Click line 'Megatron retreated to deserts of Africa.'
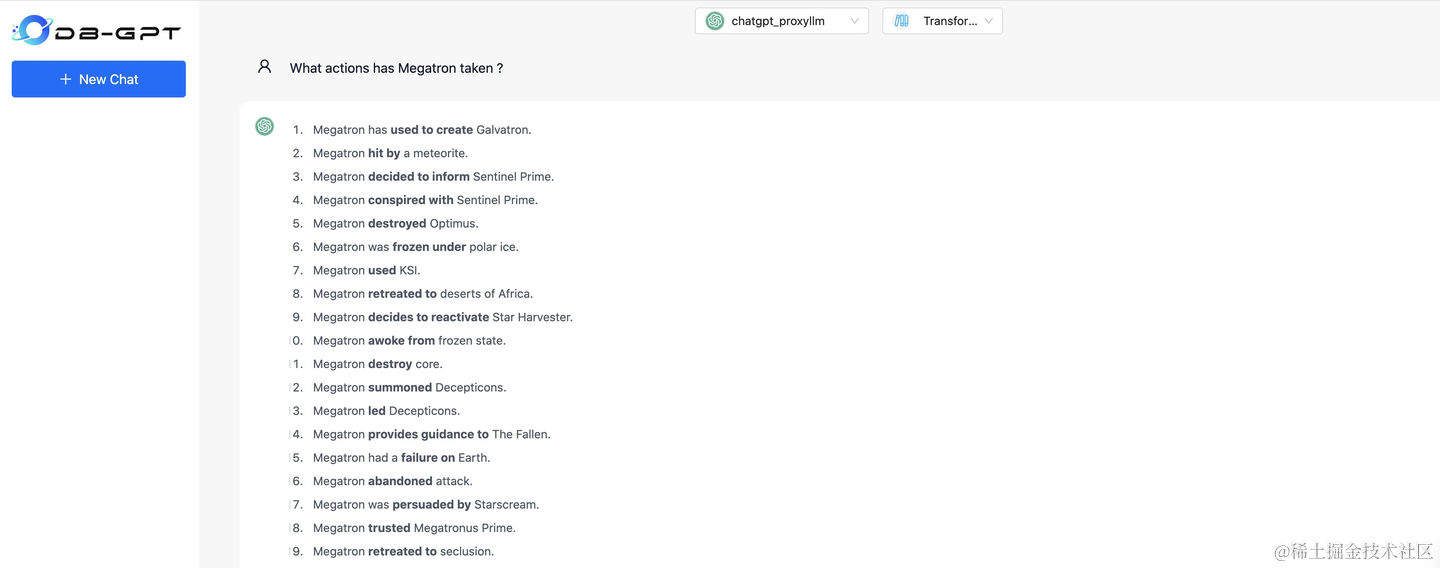The height and width of the screenshot is (568, 1440). [x=423, y=294]
